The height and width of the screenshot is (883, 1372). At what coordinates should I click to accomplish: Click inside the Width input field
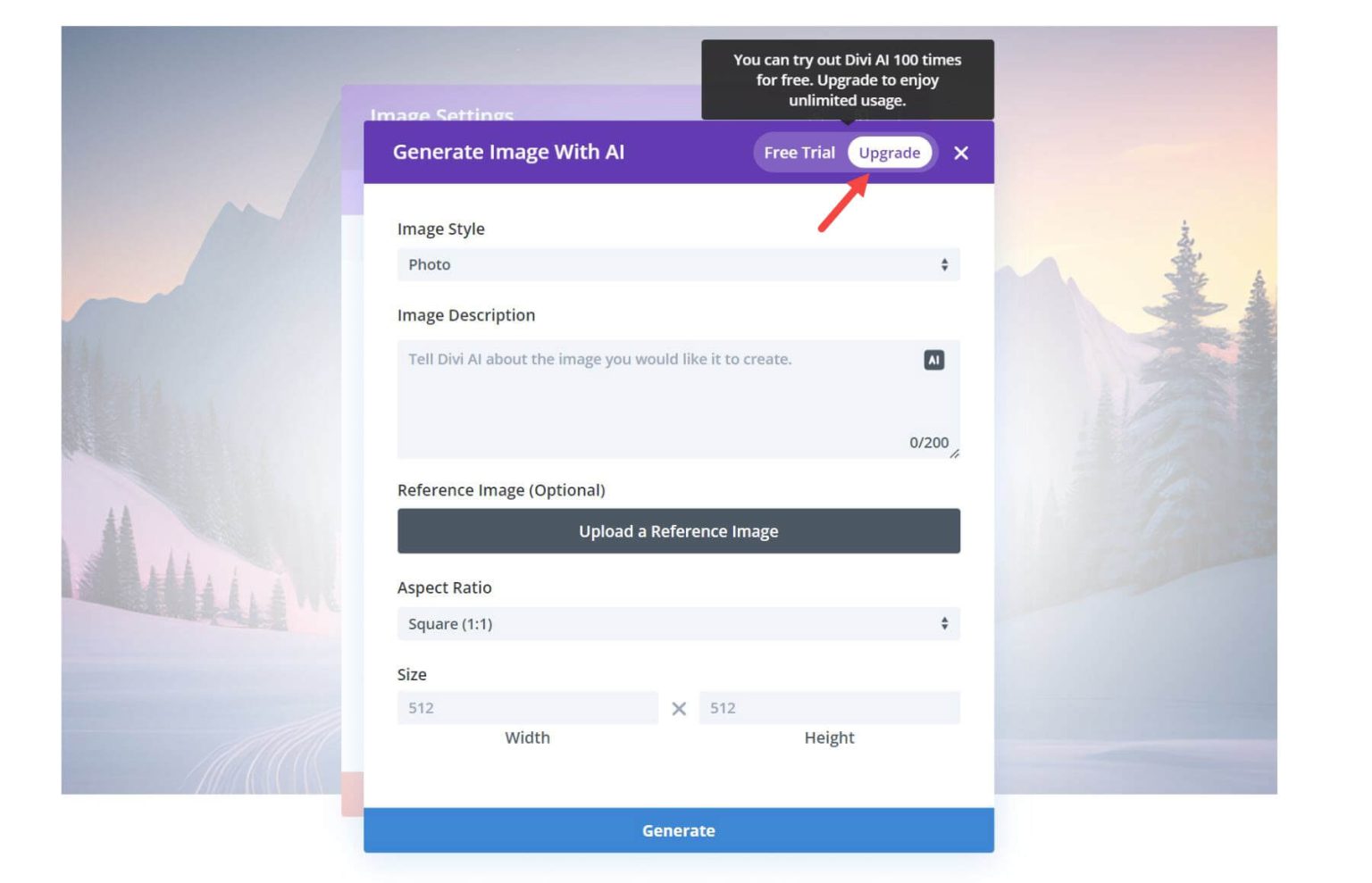coord(526,707)
